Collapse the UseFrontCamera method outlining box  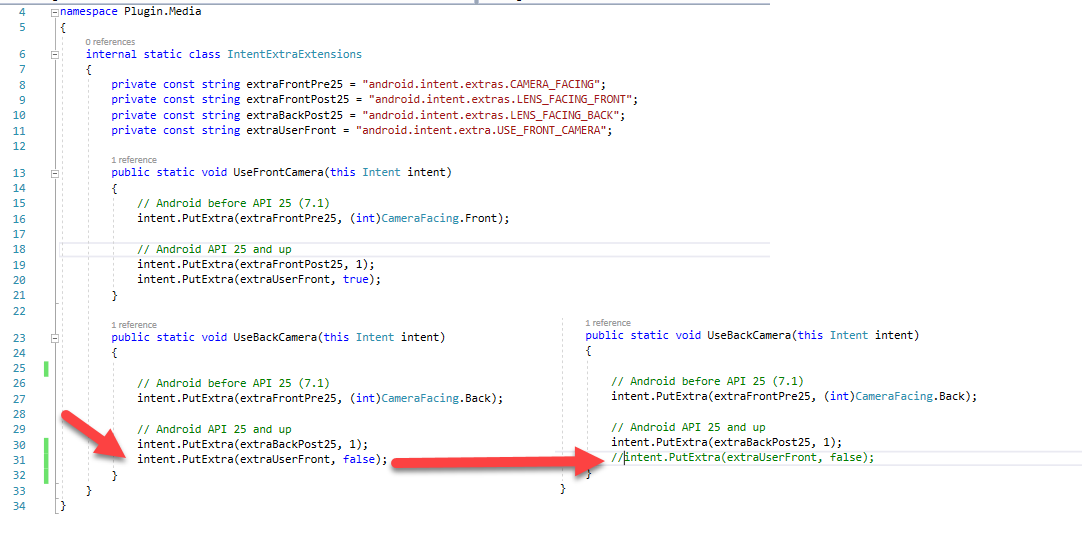(55, 173)
